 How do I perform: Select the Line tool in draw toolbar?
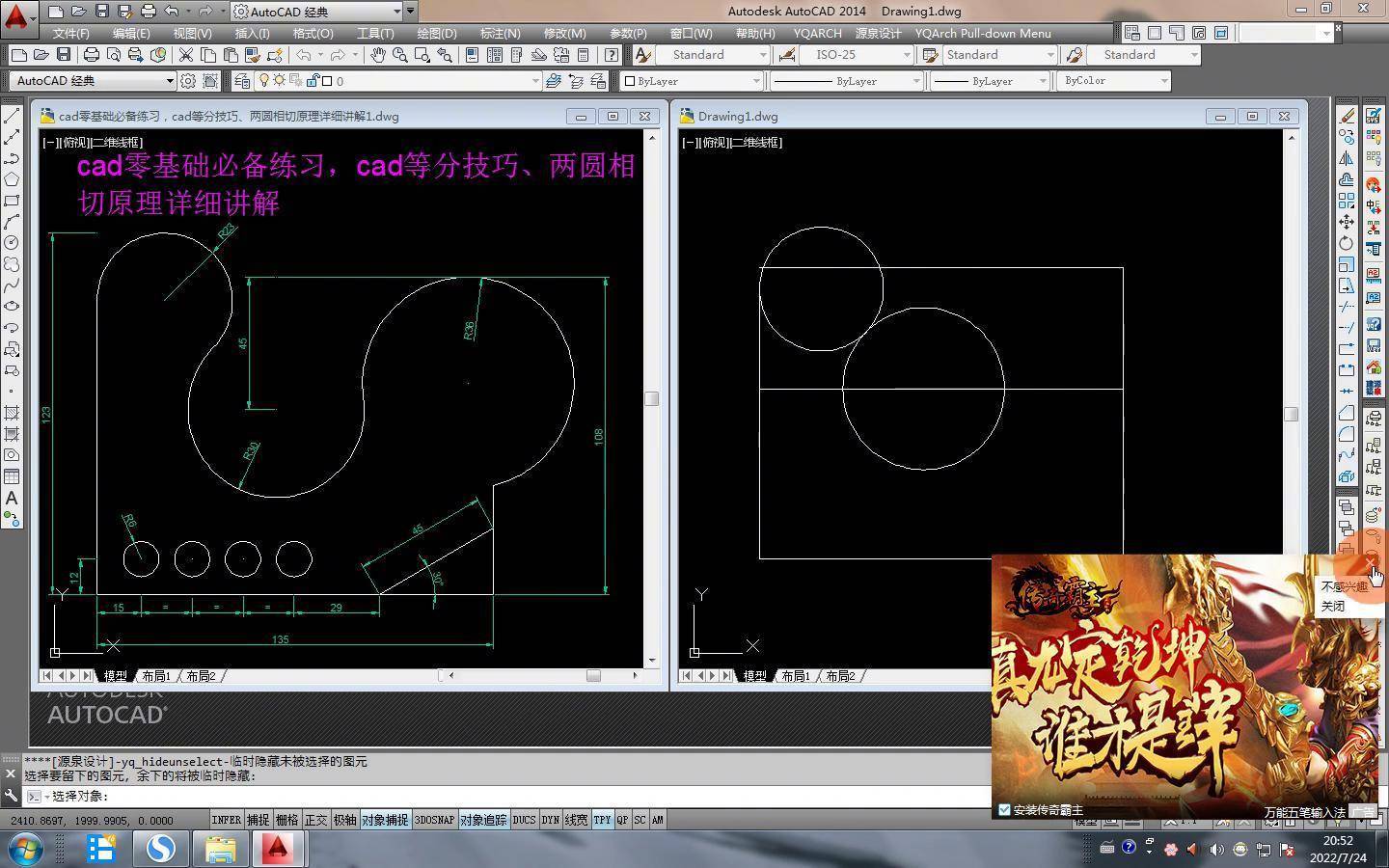click(12, 116)
